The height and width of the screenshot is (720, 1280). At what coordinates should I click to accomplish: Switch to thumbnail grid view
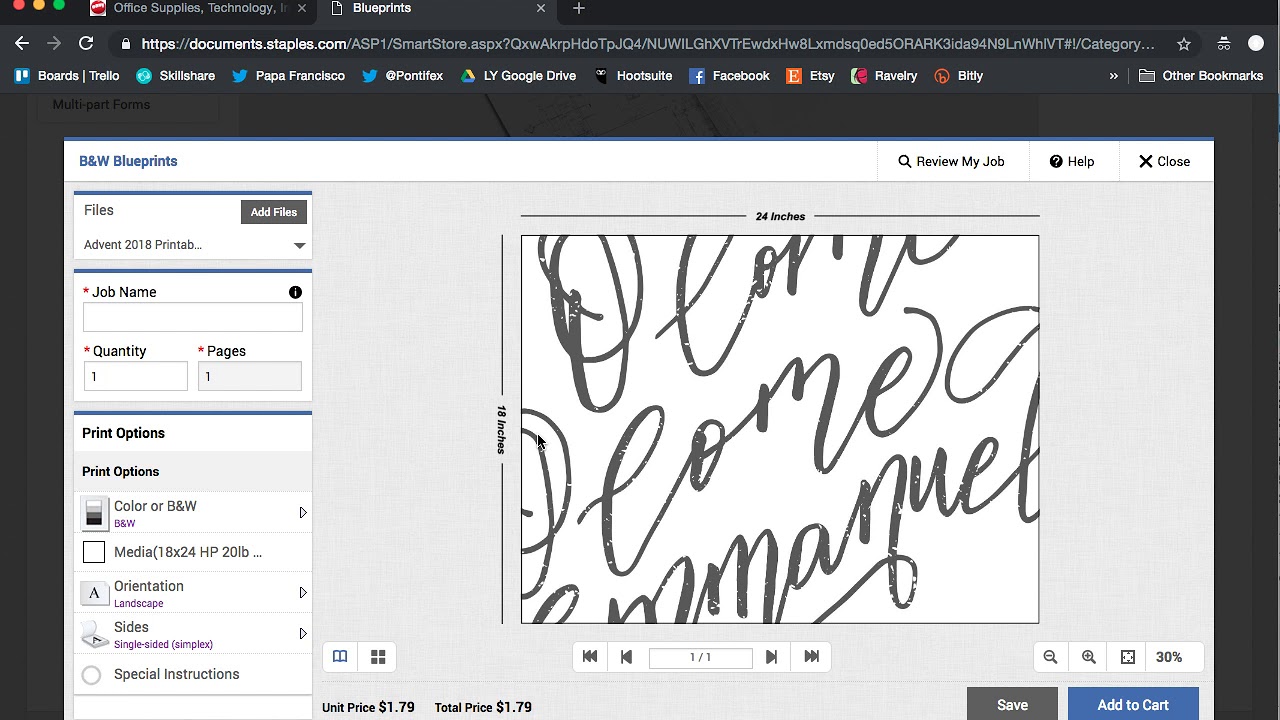(x=378, y=657)
